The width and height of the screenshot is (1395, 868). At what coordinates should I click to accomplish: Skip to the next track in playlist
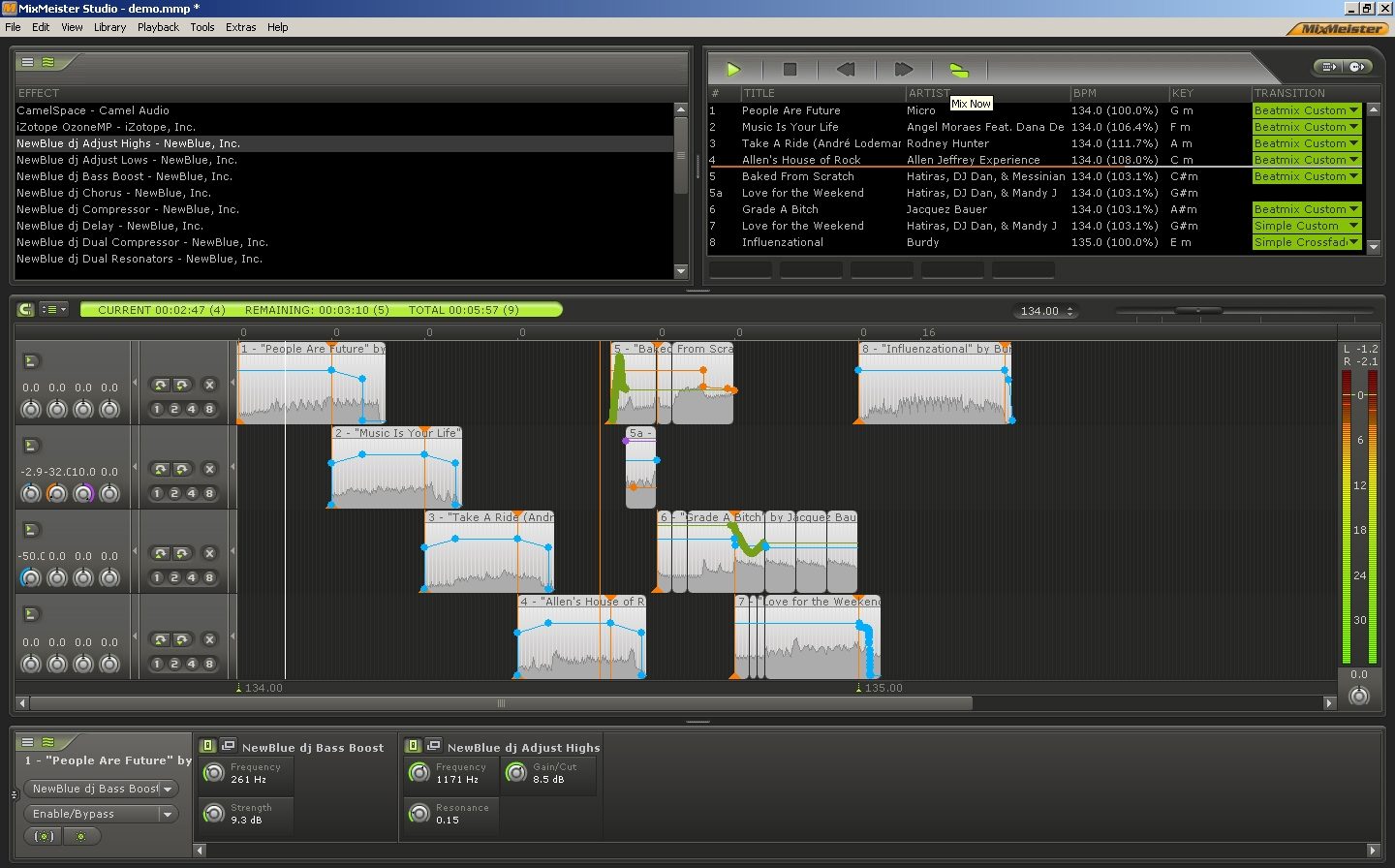(x=903, y=69)
